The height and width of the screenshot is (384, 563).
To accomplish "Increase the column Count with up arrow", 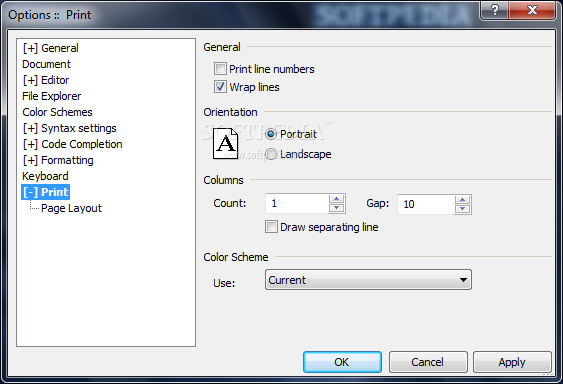I will point(336,199).
